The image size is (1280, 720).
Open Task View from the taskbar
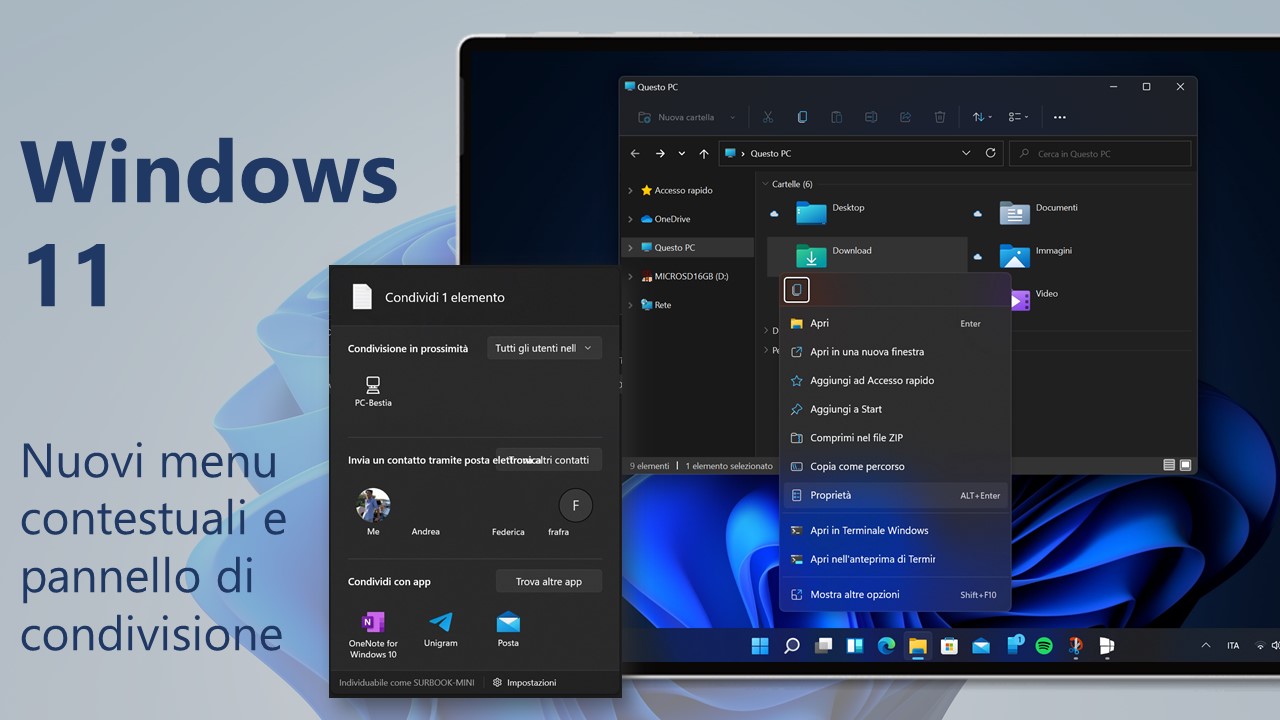823,646
